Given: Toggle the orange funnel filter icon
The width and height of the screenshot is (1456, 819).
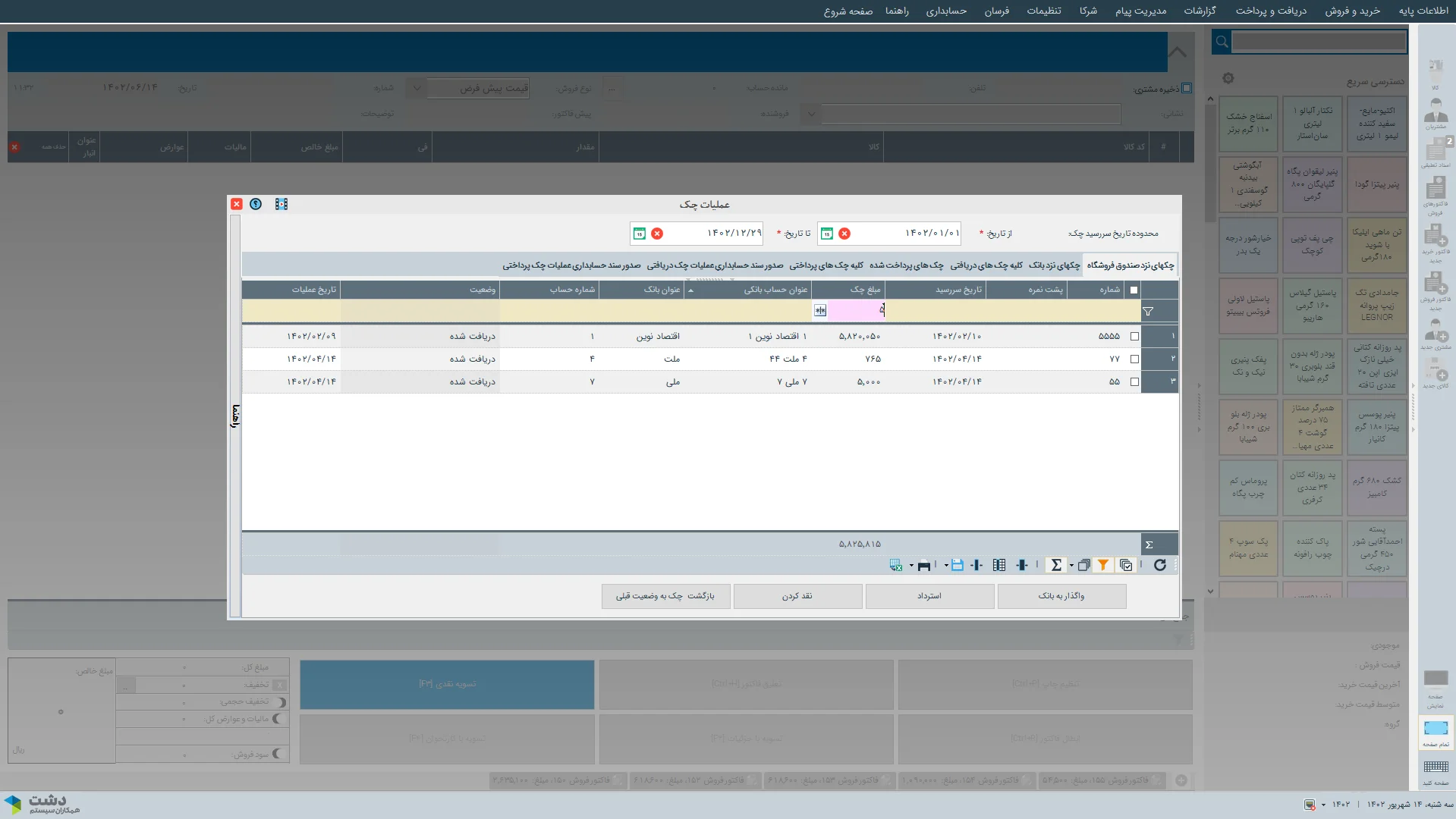Looking at the screenshot, I should (1103, 565).
